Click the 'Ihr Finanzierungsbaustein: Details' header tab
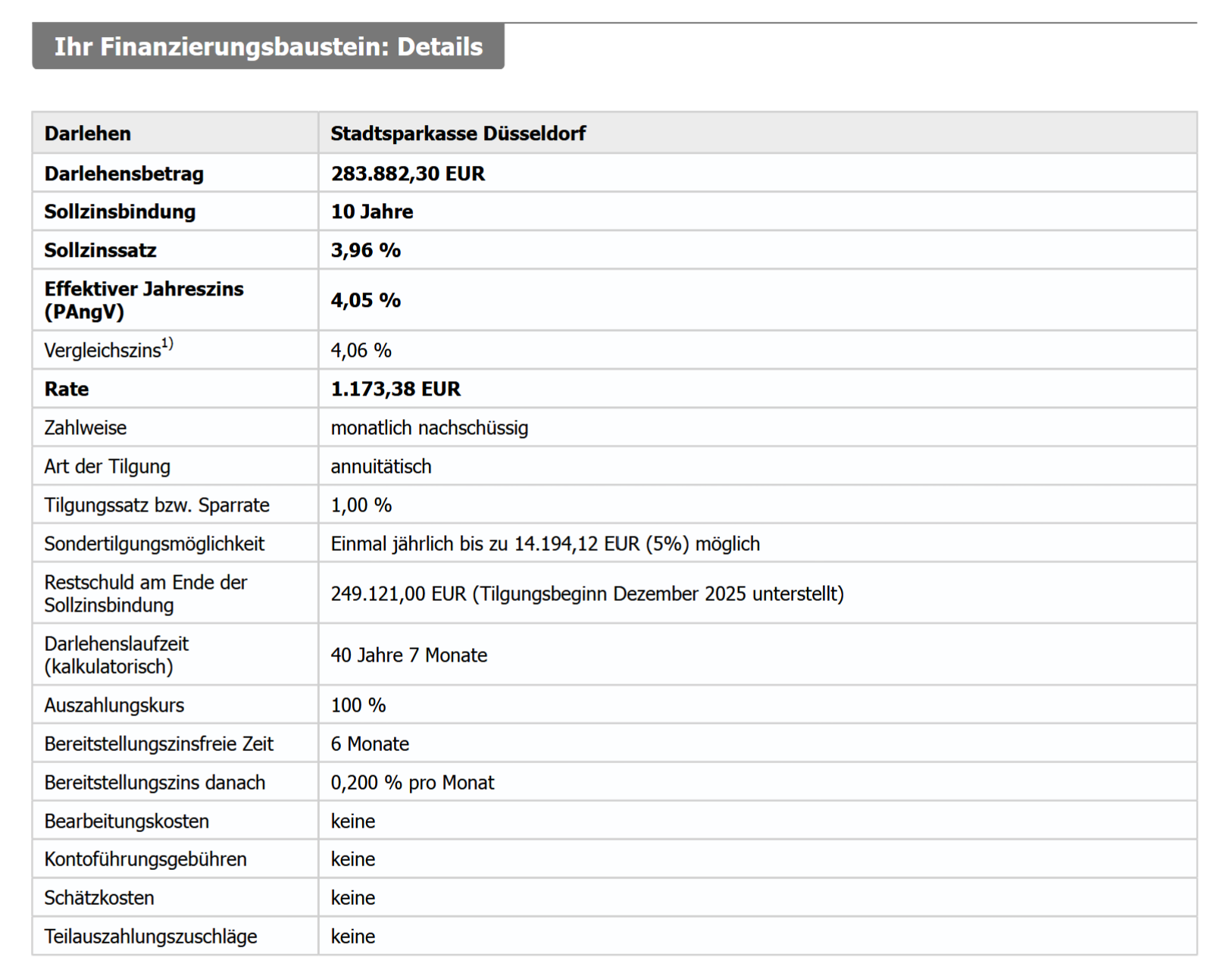The height and width of the screenshot is (970, 1232). pos(268,47)
